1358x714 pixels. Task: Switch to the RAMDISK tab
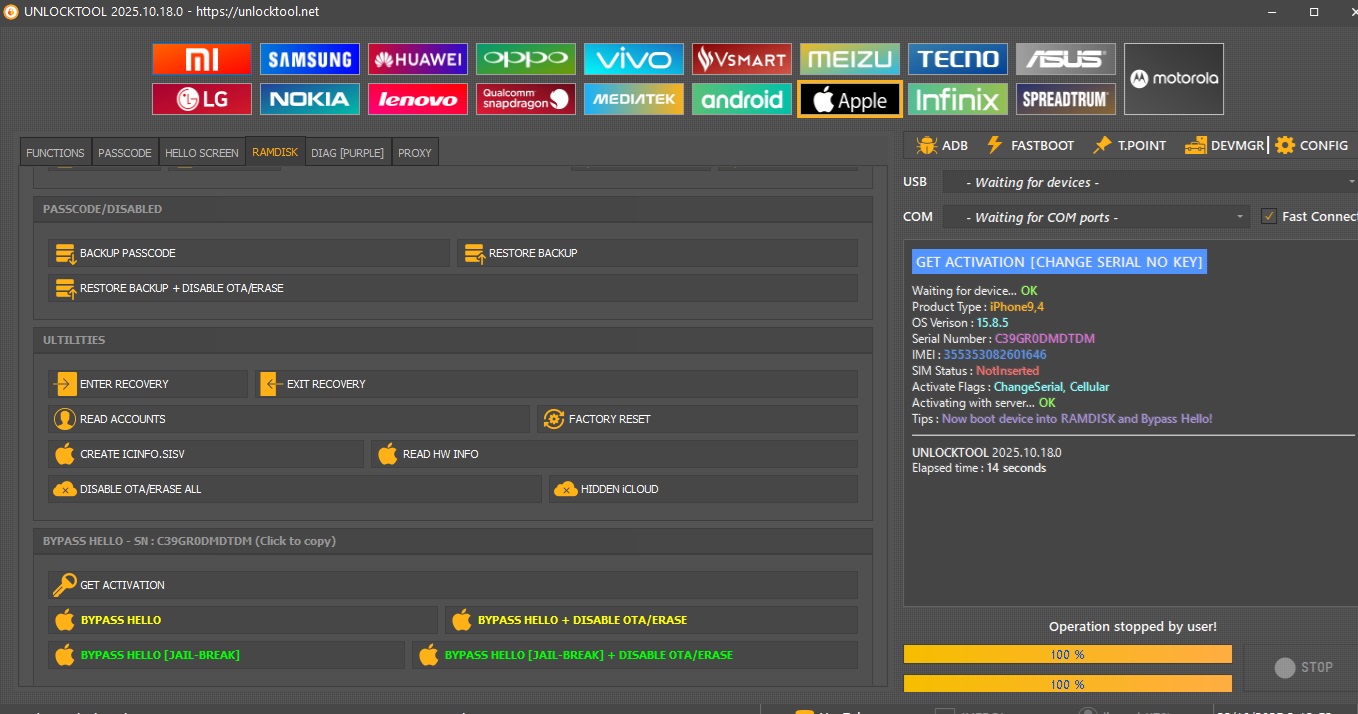click(275, 152)
